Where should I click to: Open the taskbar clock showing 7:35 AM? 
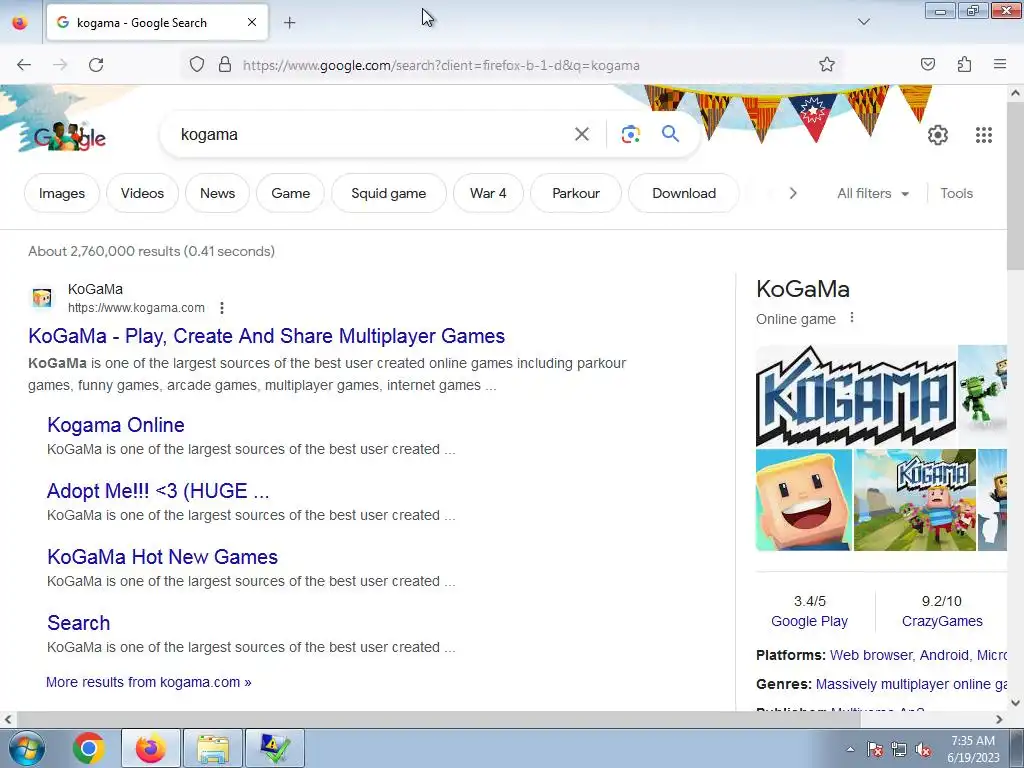pyautogui.click(x=973, y=748)
